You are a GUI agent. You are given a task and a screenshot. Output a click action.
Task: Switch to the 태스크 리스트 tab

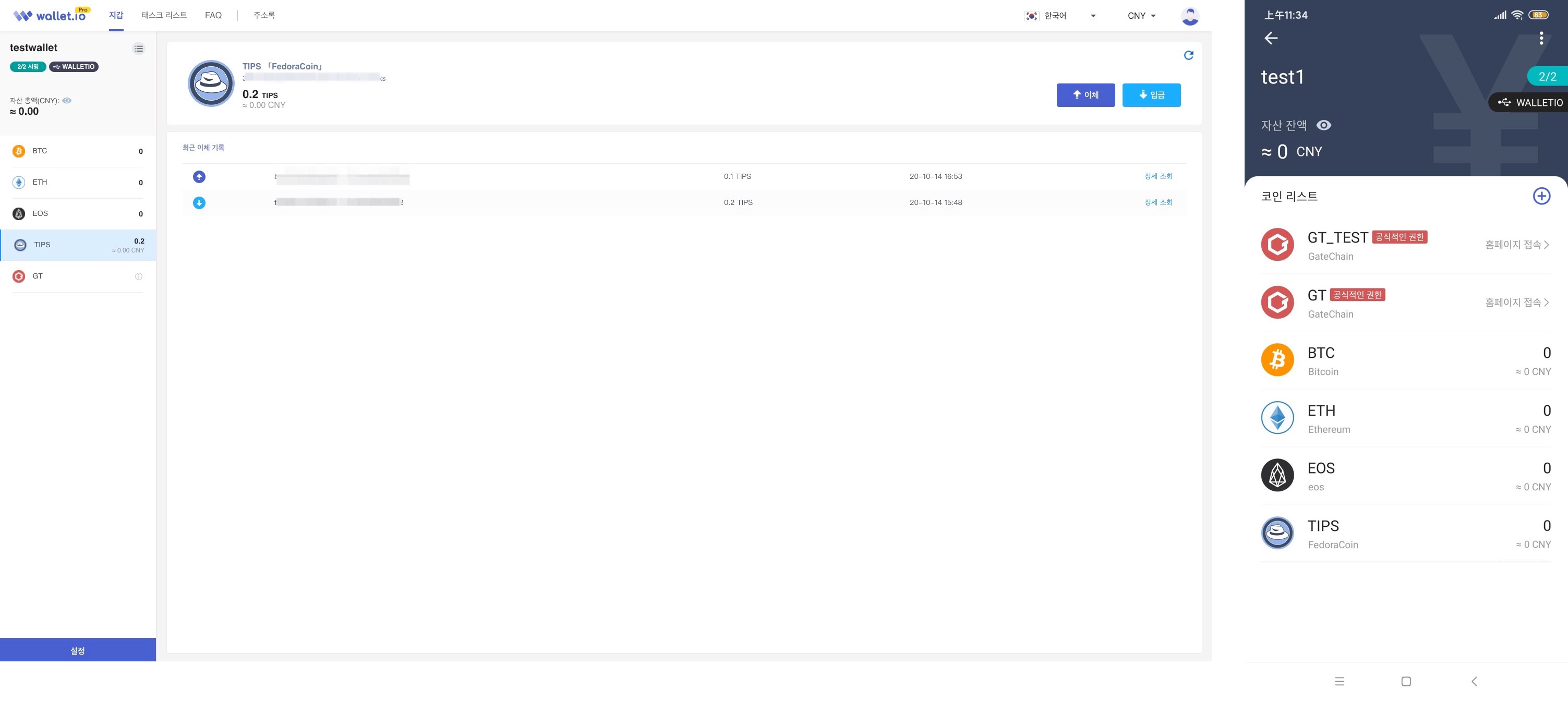(x=164, y=15)
